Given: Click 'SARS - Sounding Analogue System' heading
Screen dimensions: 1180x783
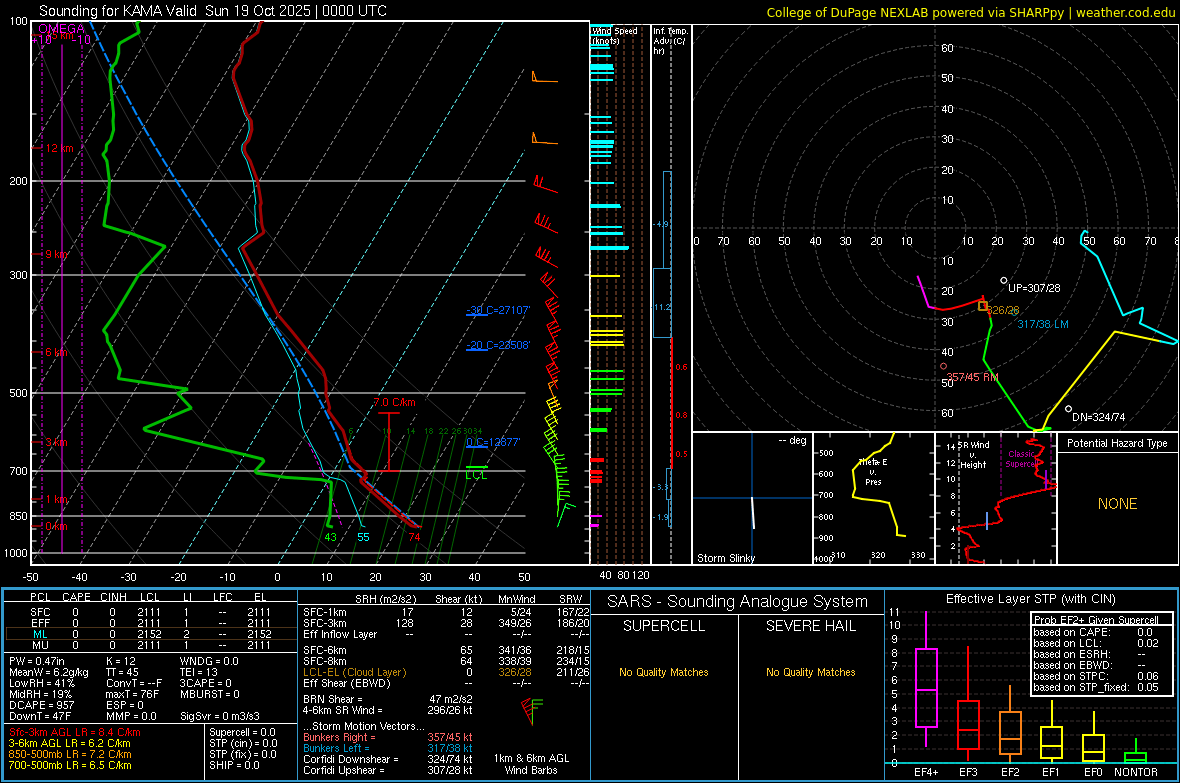Looking at the screenshot, I should click(738, 602).
